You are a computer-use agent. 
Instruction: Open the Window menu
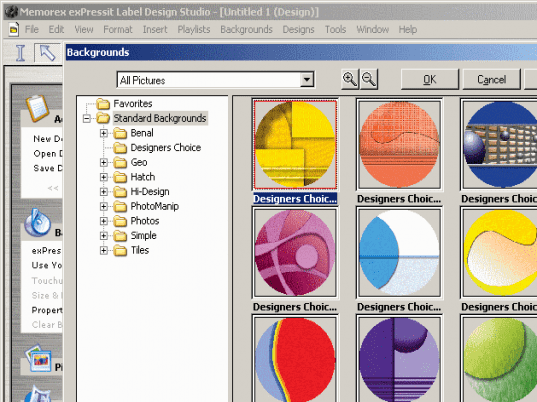click(x=373, y=29)
